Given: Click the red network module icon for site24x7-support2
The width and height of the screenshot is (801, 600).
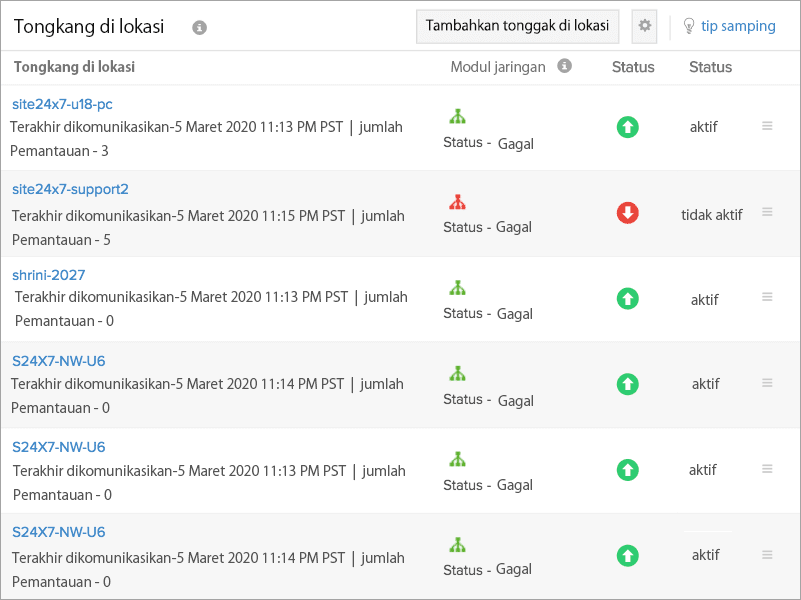Looking at the screenshot, I should [457, 202].
